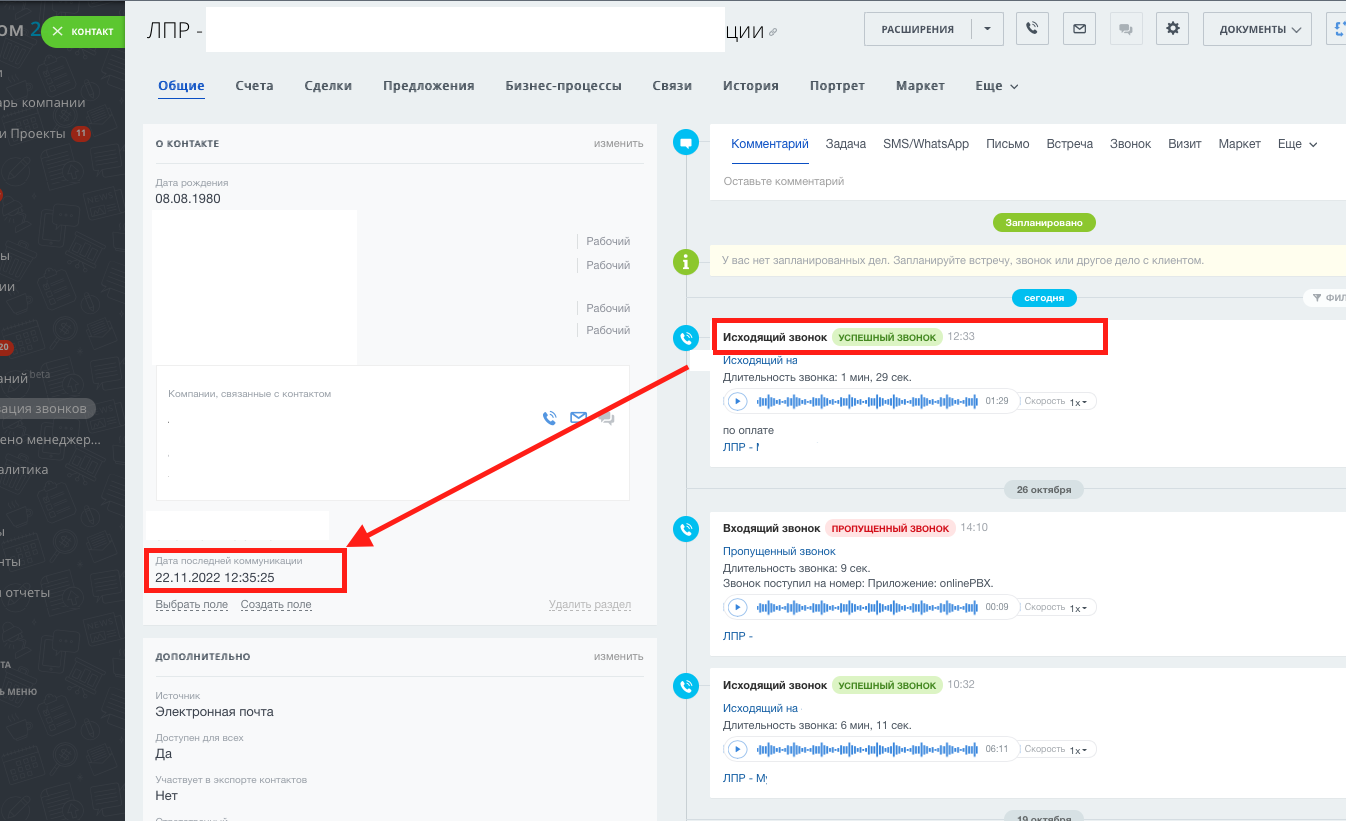The height and width of the screenshot is (821, 1346).
Task: Seek within the 01:29 call waveform
Action: 866,401
